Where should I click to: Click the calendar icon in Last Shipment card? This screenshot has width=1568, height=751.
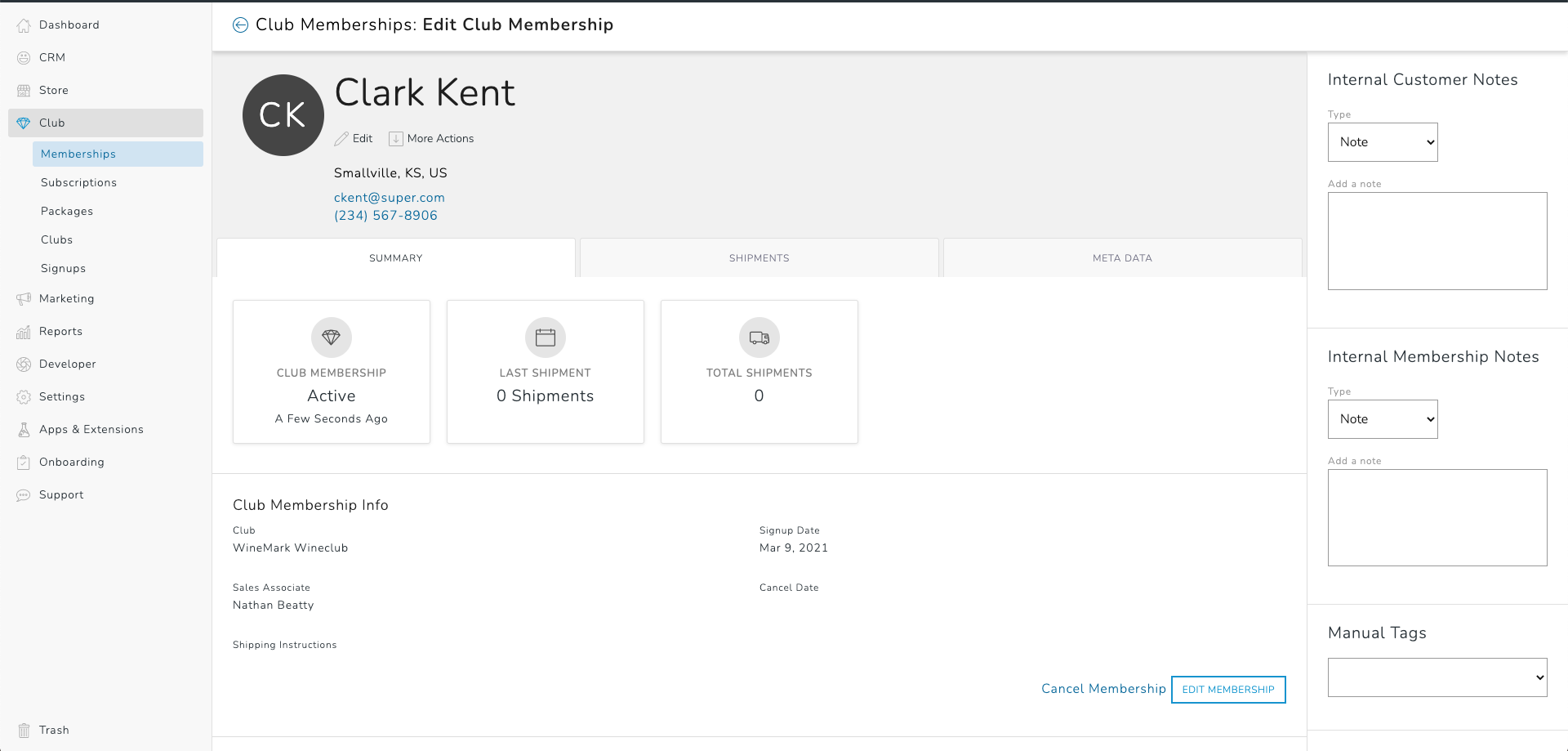[546, 338]
